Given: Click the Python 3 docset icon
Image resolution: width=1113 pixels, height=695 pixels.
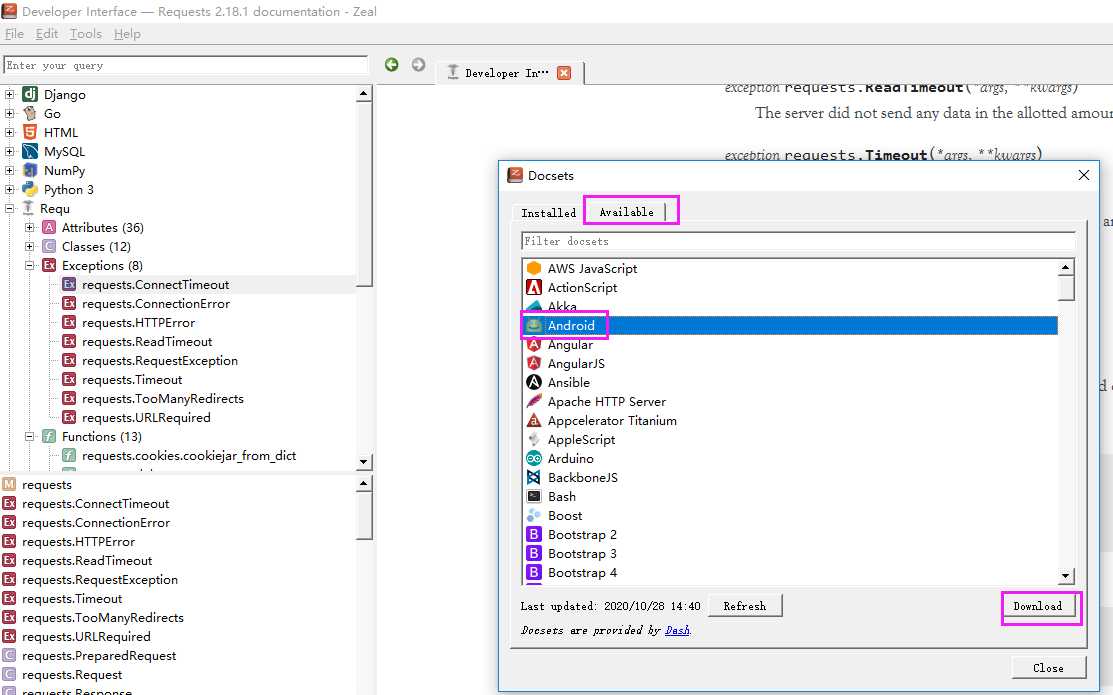Looking at the screenshot, I should 30,190.
